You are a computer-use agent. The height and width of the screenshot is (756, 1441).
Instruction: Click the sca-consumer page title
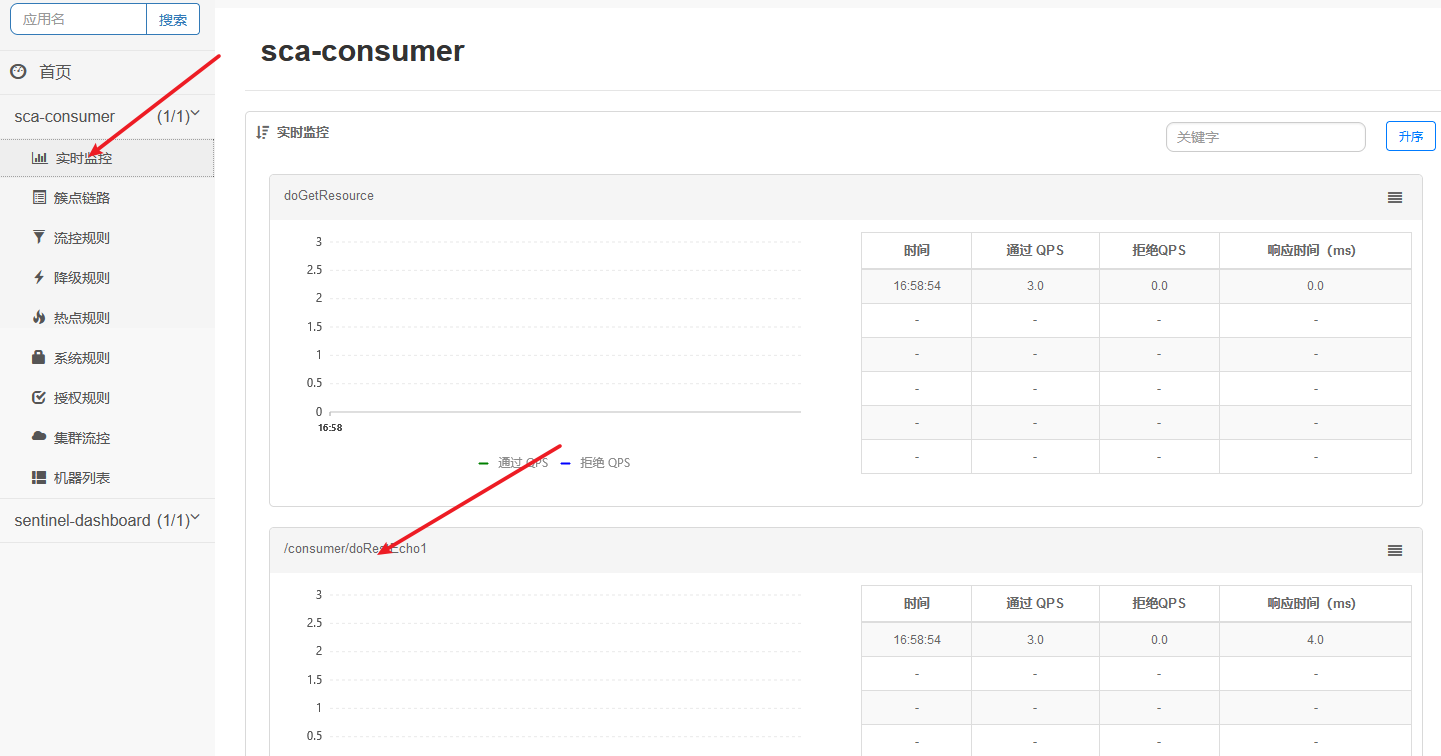pyautogui.click(x=363, y=52)
